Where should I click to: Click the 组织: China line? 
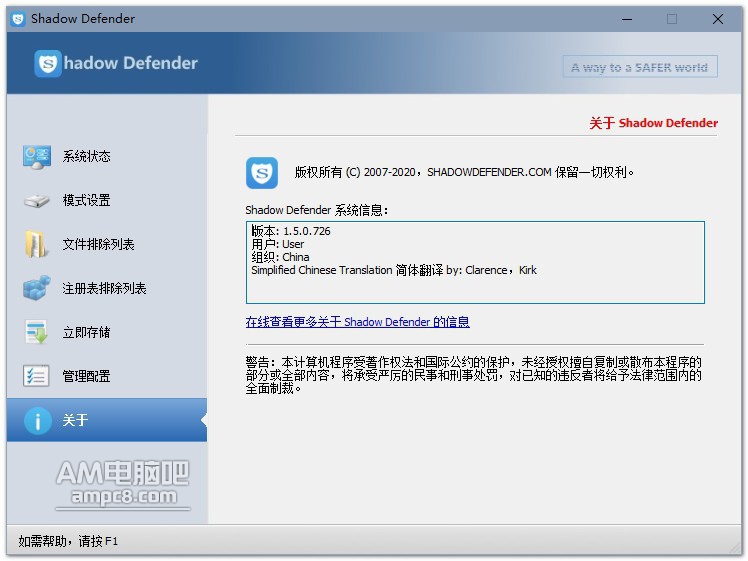tap(280, 257)
